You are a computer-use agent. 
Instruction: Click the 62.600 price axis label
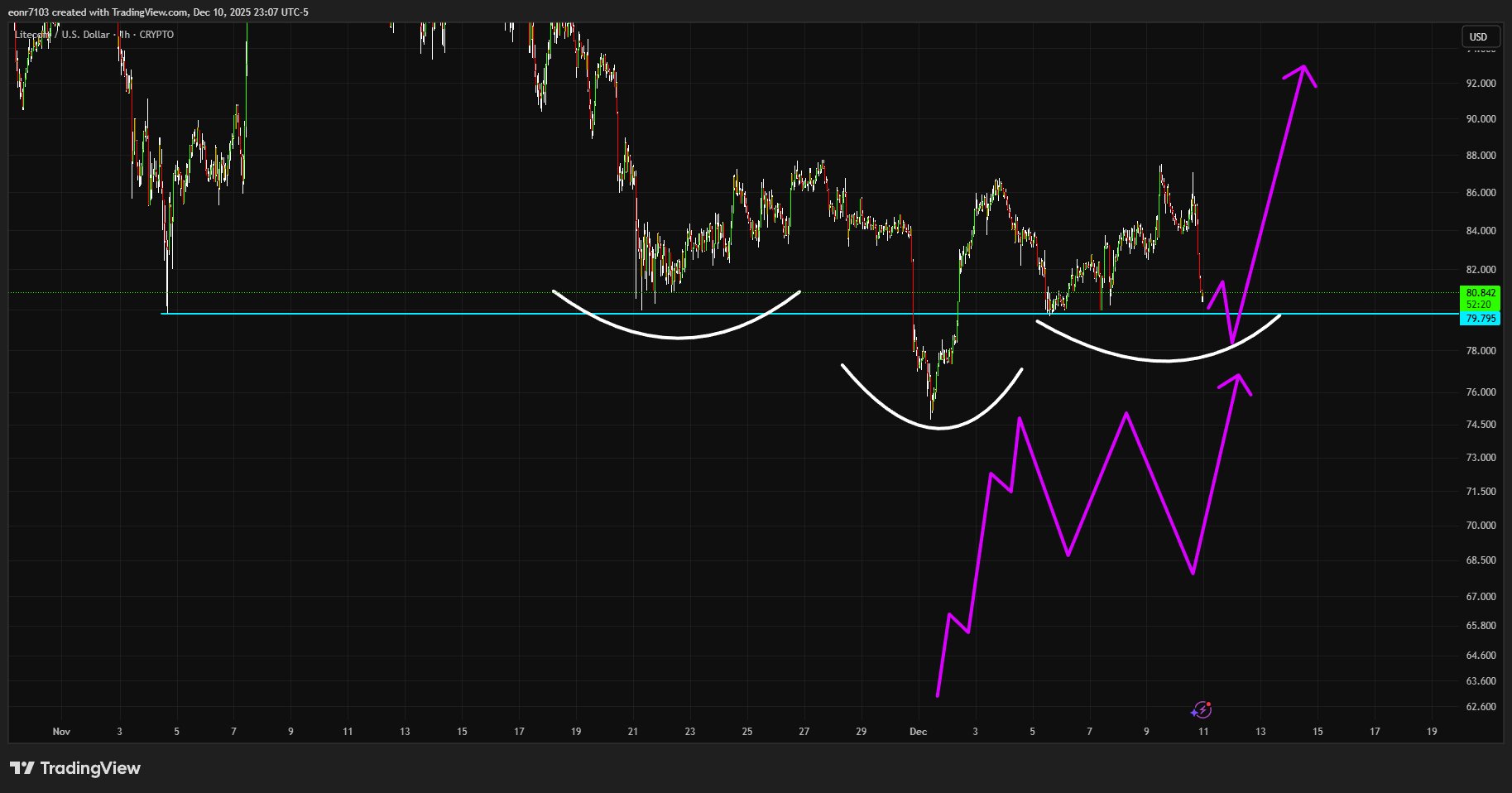[x=1480, y=707]
